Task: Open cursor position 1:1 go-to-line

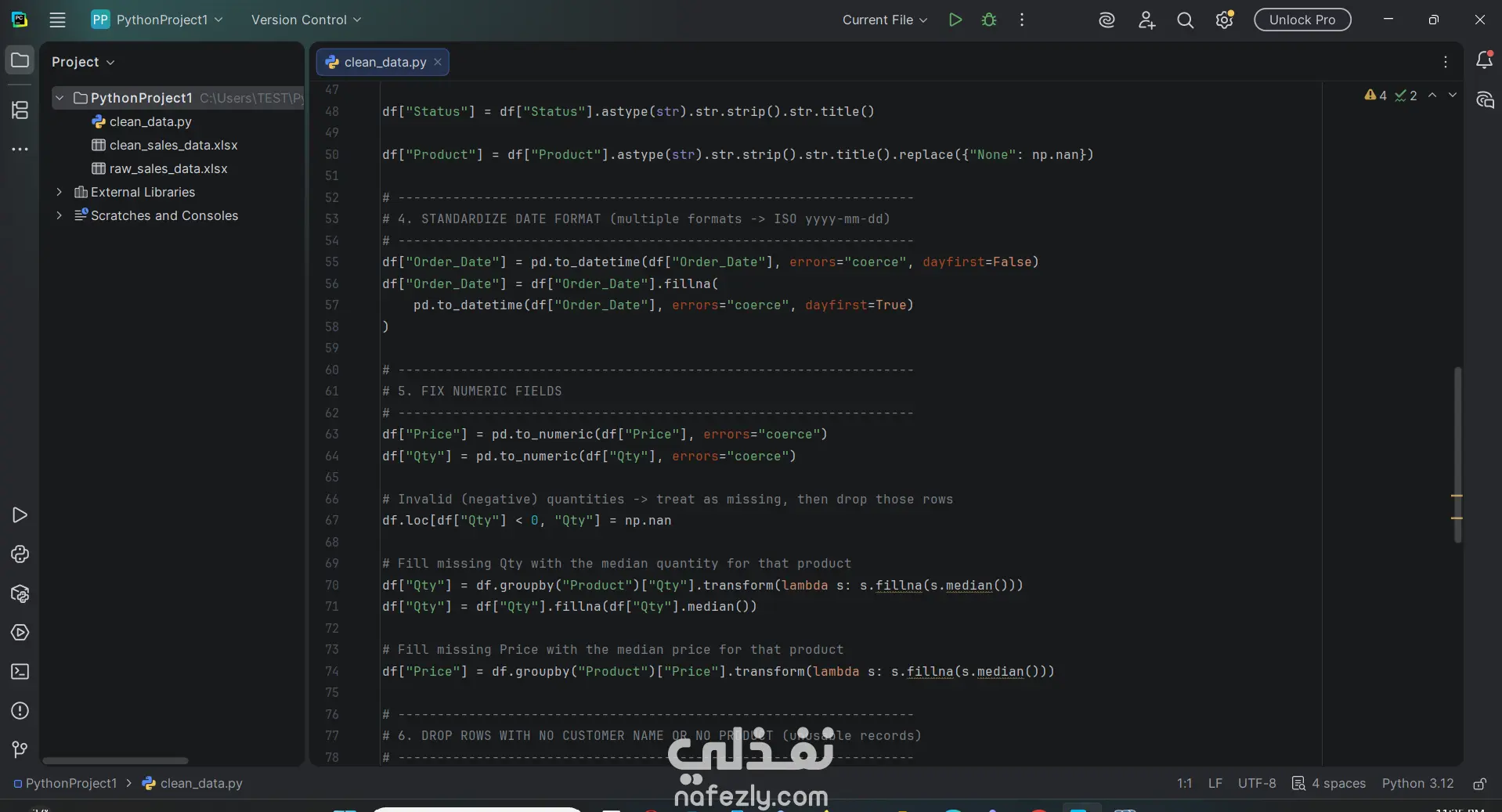Action: (1184, 783)
